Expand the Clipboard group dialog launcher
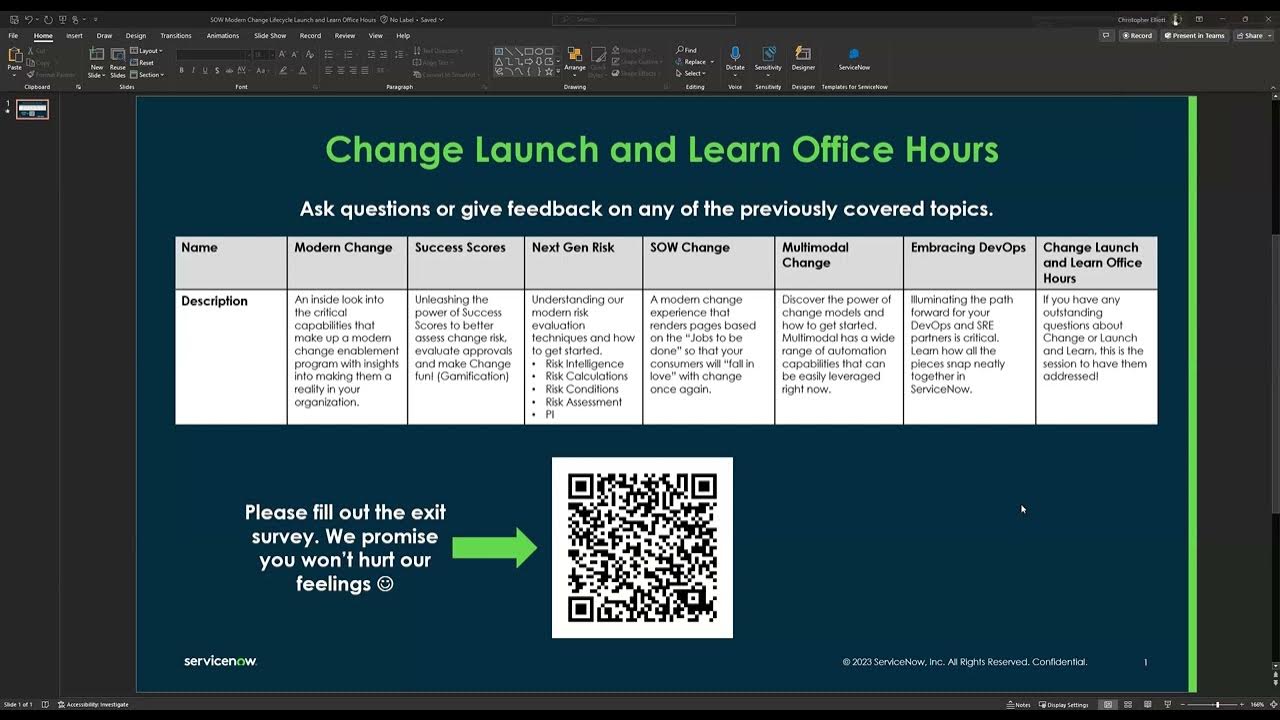Viewport: 1280px width, 720px height. (78, 87)
